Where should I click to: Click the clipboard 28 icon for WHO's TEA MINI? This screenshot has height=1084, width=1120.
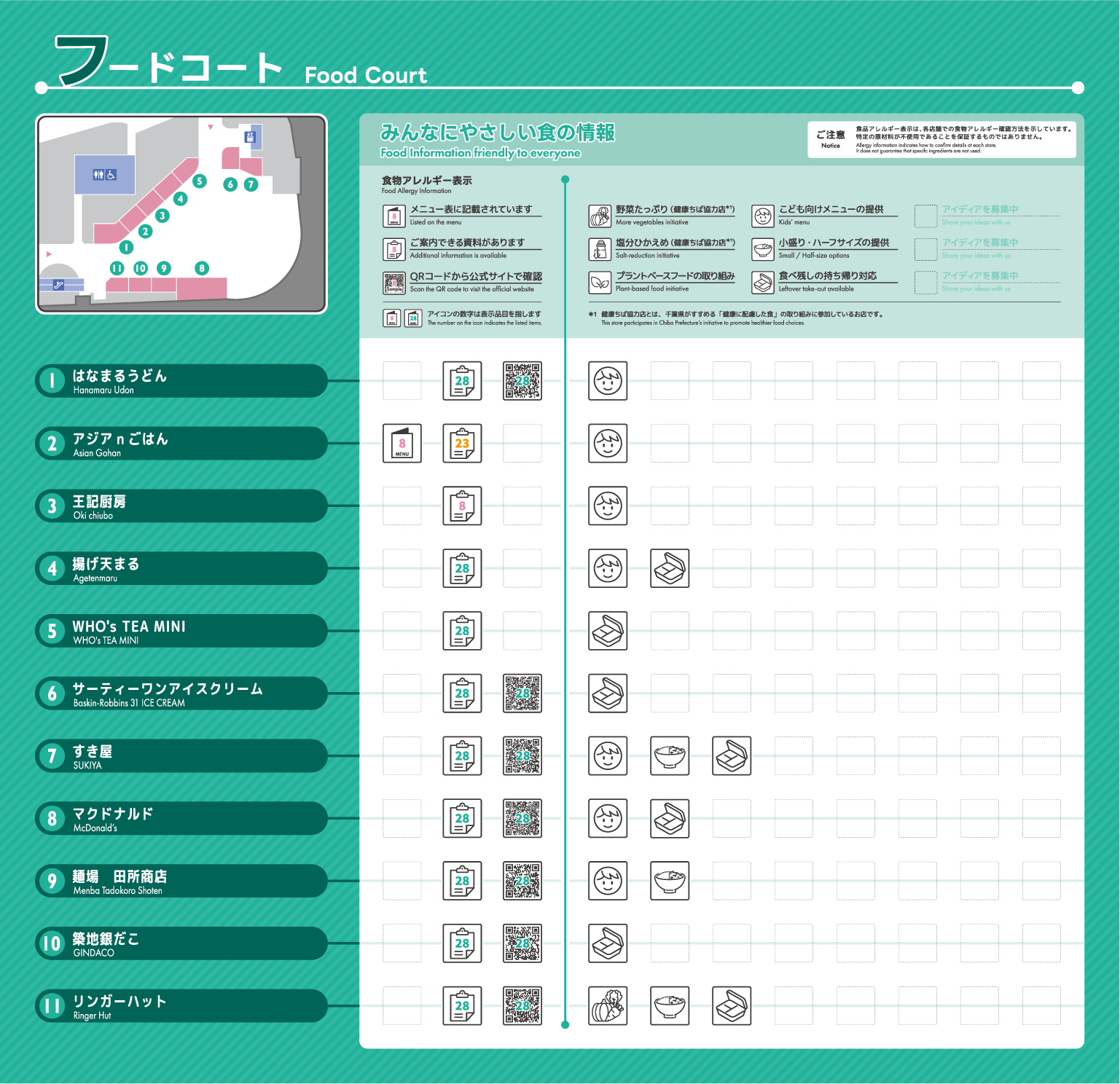[462, 631]
